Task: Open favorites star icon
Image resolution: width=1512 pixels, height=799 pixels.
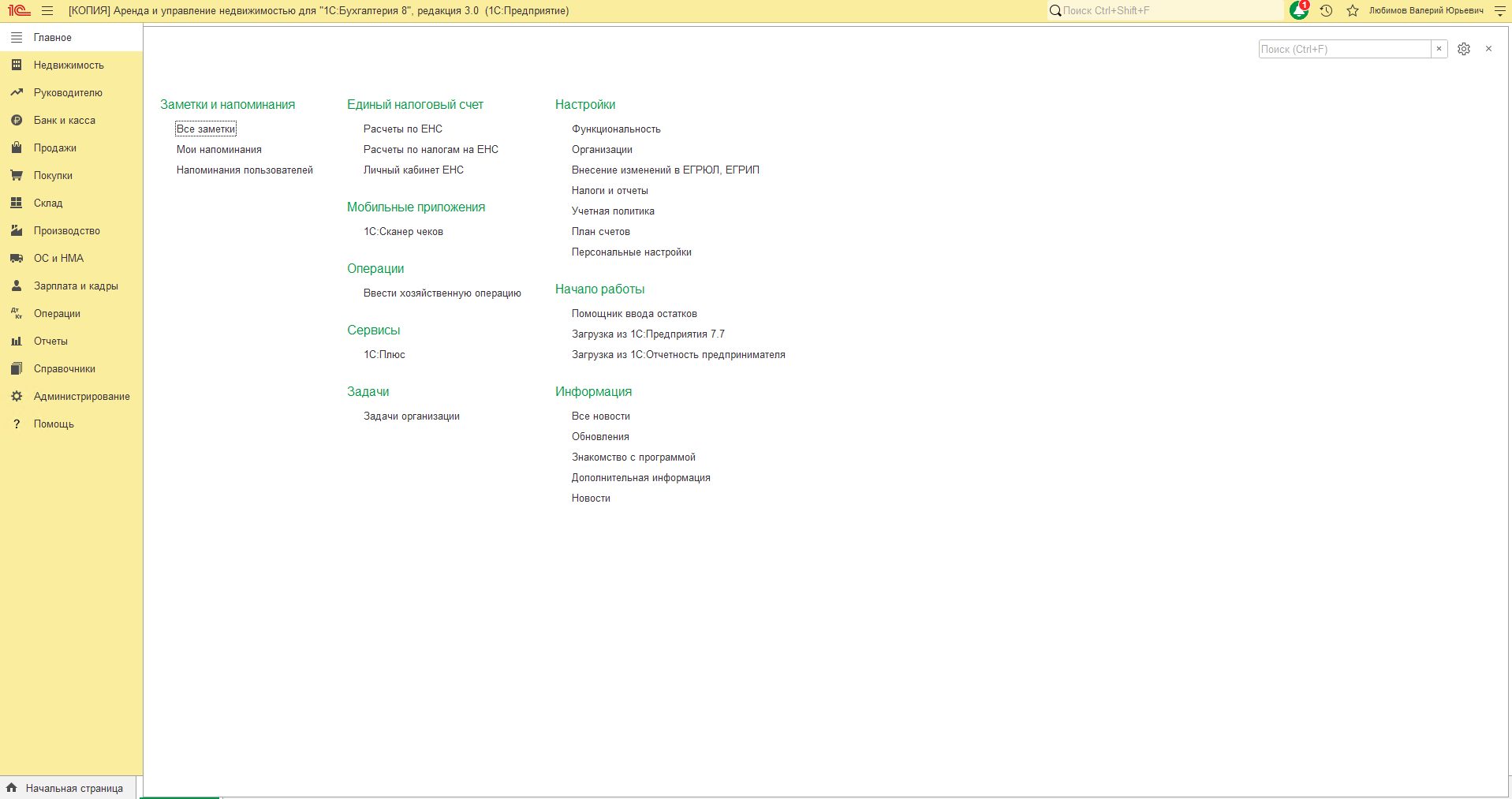Action: 1353,11
